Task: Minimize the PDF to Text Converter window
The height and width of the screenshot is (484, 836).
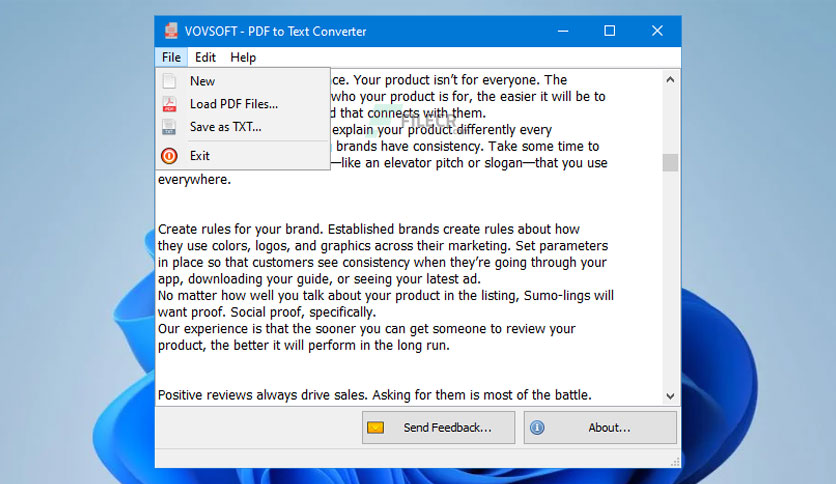Action: pos(563,31)
